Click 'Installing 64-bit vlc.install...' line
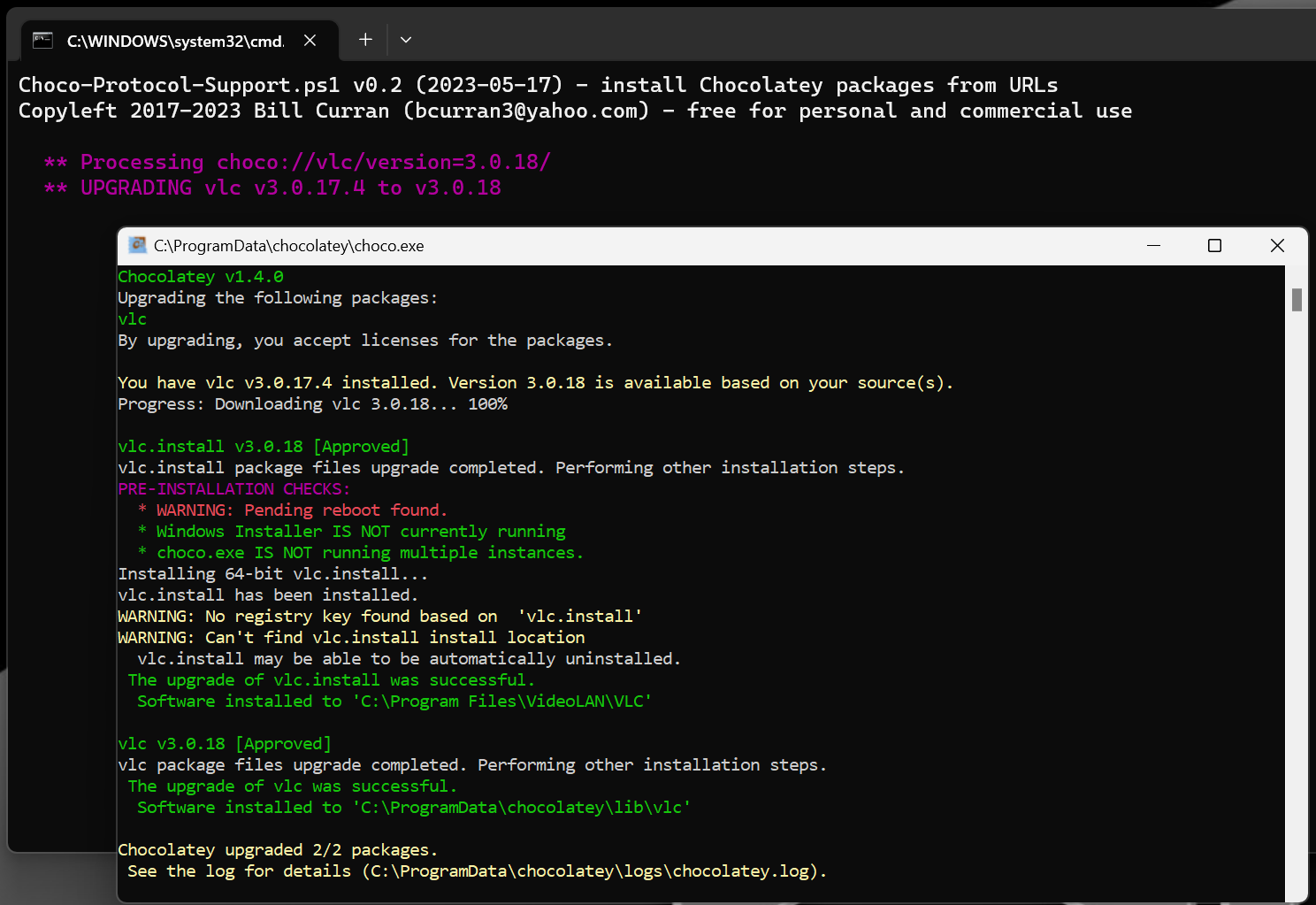Image resolution: width=1316 pixels, height=905 pixels. [273, 574]
